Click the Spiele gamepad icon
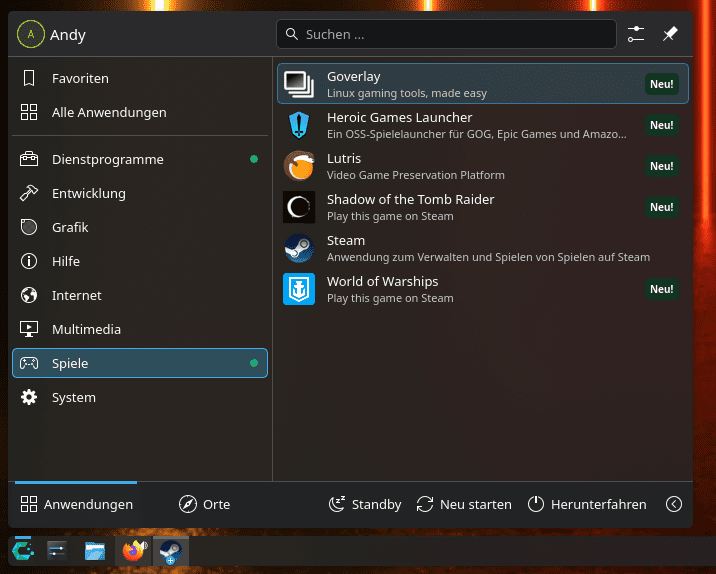This screenshot has width=716, height=574. (x=29, y=363)
